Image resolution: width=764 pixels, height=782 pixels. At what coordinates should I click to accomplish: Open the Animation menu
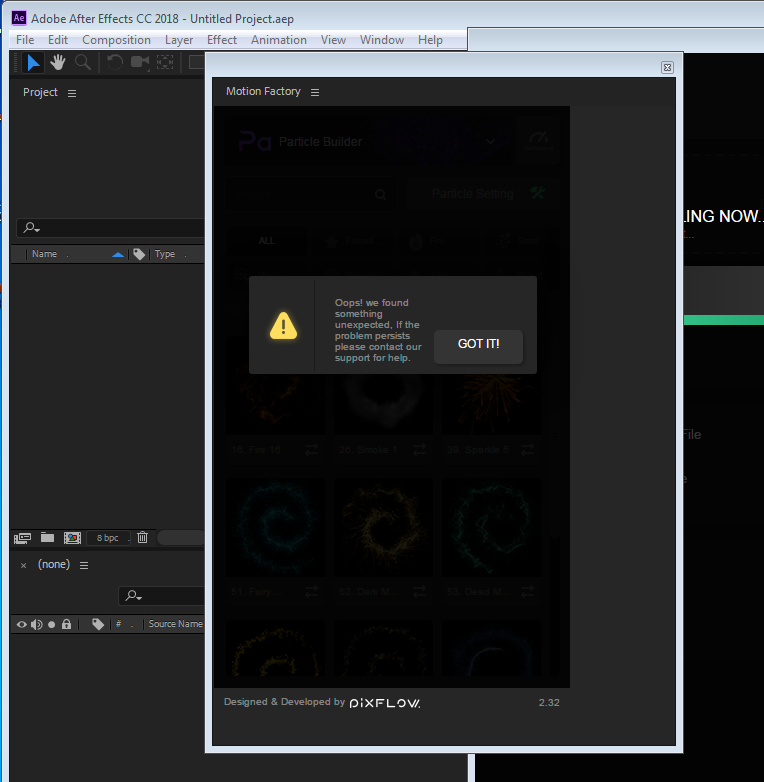click(x=279, y=40)
